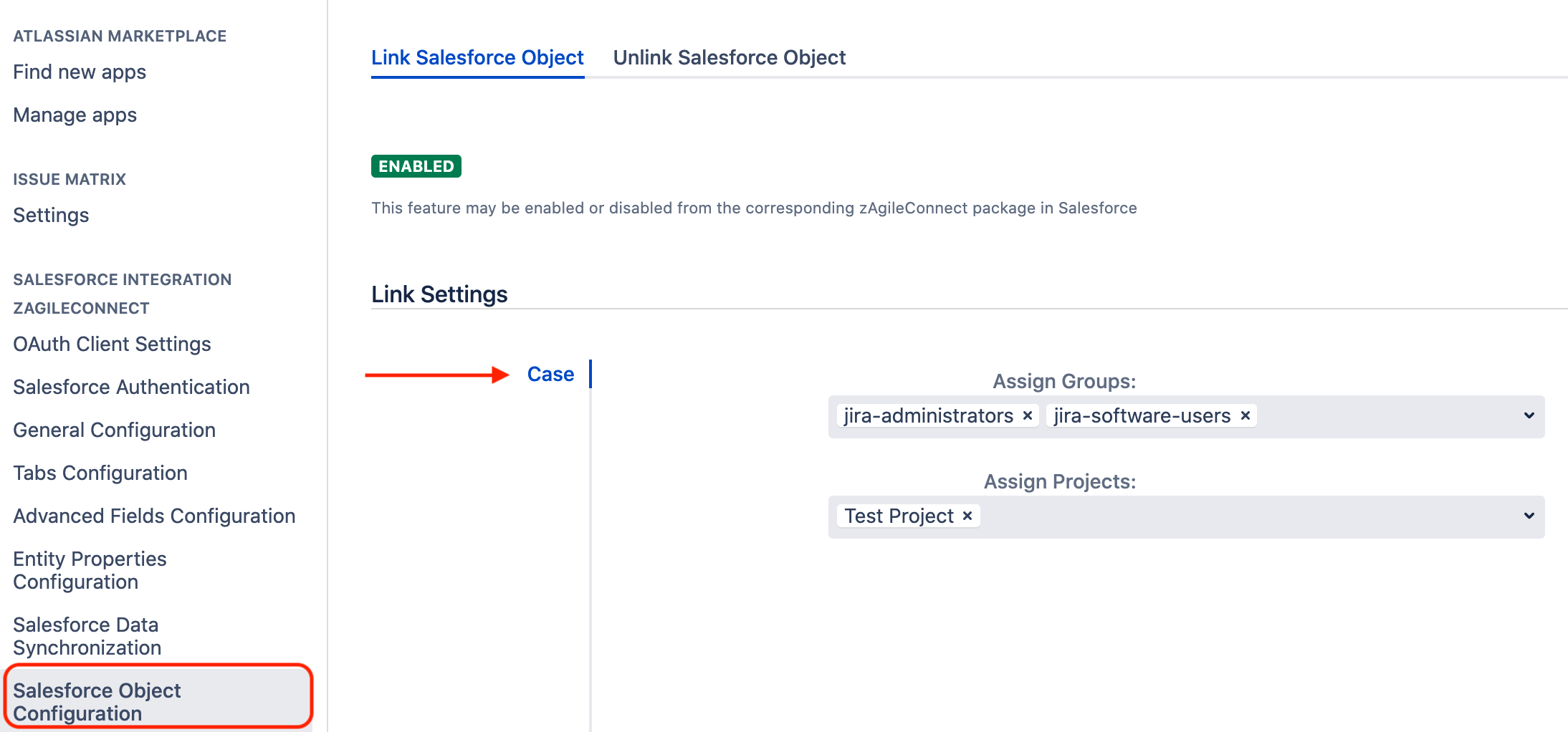Expand the Assign Groups dropdown arrow
This screenshot has width=1568, height=732.
(x=1529, y=416)
